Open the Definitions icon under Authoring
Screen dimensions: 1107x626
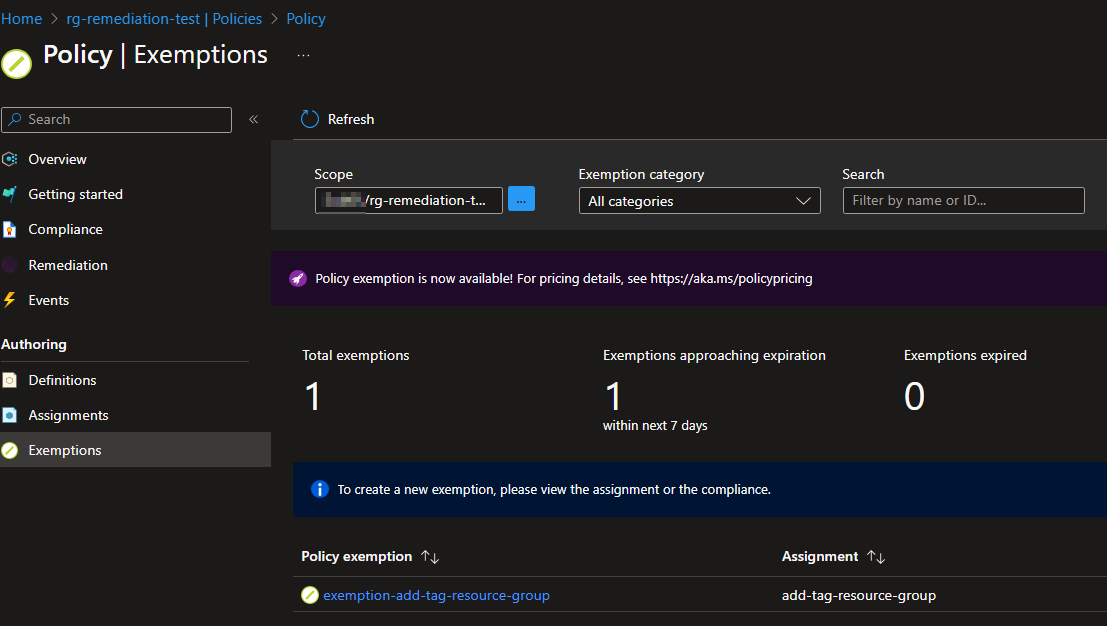(x=9, y=380)
